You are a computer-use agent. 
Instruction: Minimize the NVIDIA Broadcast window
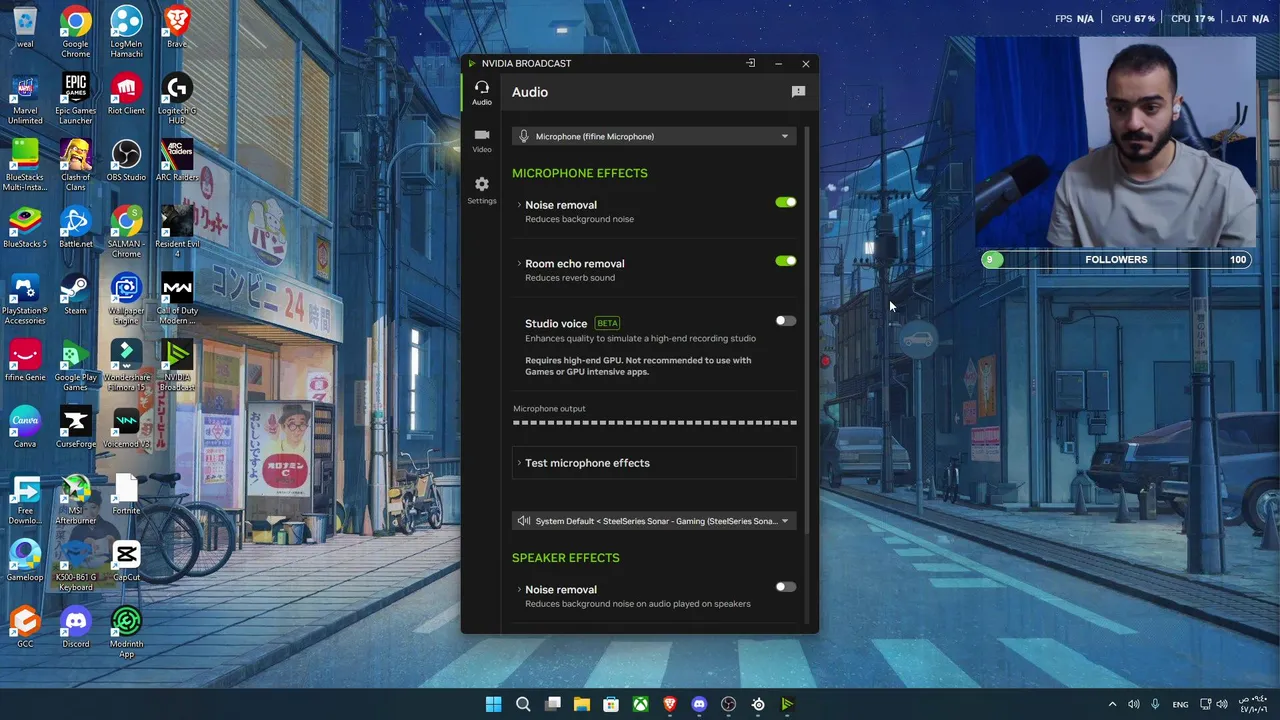pos(778,63)
